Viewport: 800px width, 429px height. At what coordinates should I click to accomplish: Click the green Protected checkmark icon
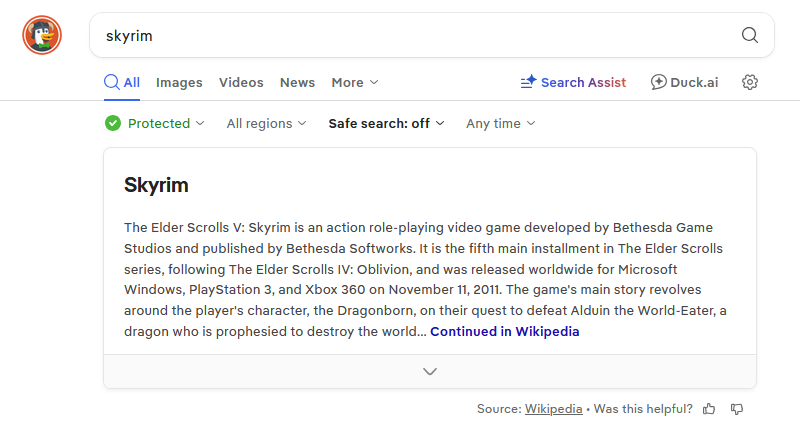pos(113,123)
